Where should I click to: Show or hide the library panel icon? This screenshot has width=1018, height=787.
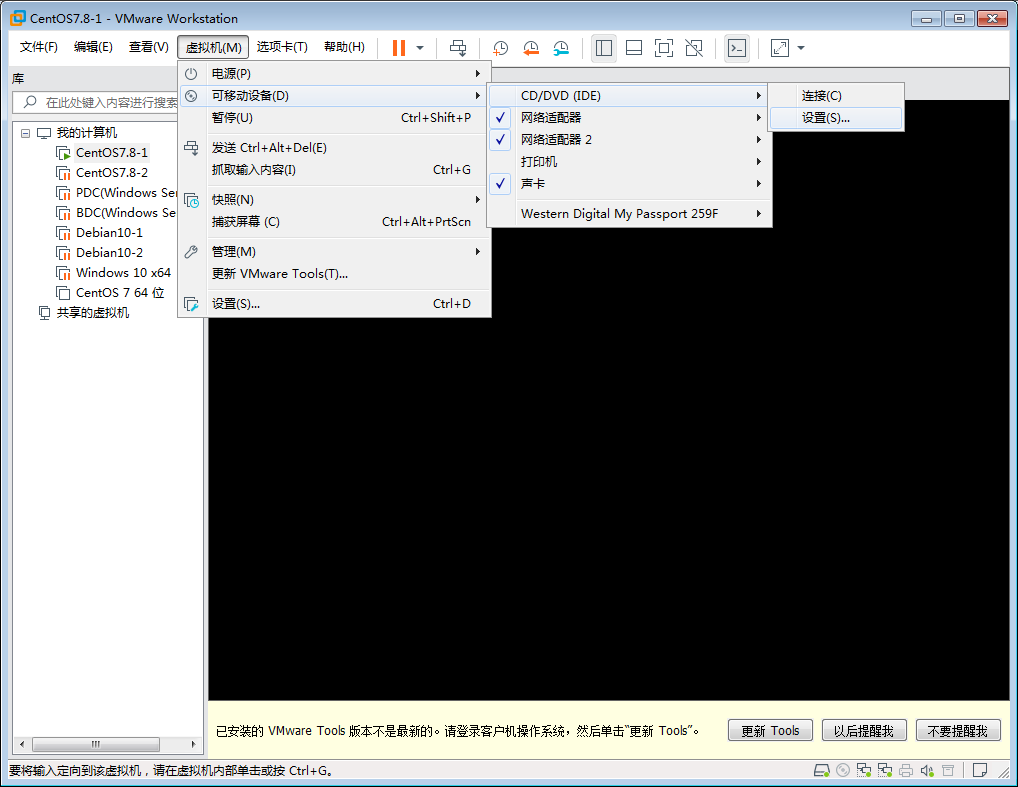pos(603,47)
